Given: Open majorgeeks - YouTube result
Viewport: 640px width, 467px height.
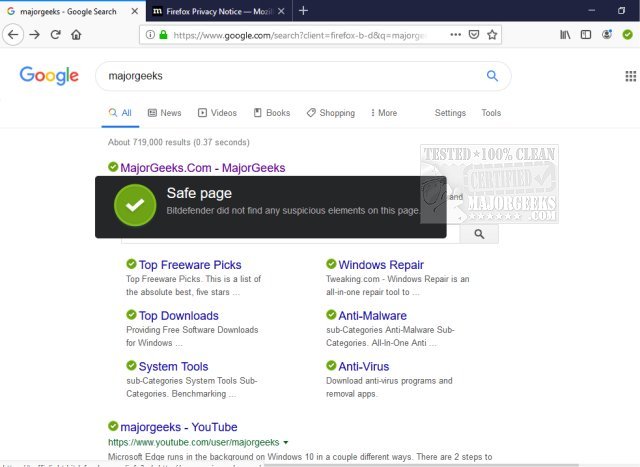Looking at the screenshot, I should click(179, 427).
